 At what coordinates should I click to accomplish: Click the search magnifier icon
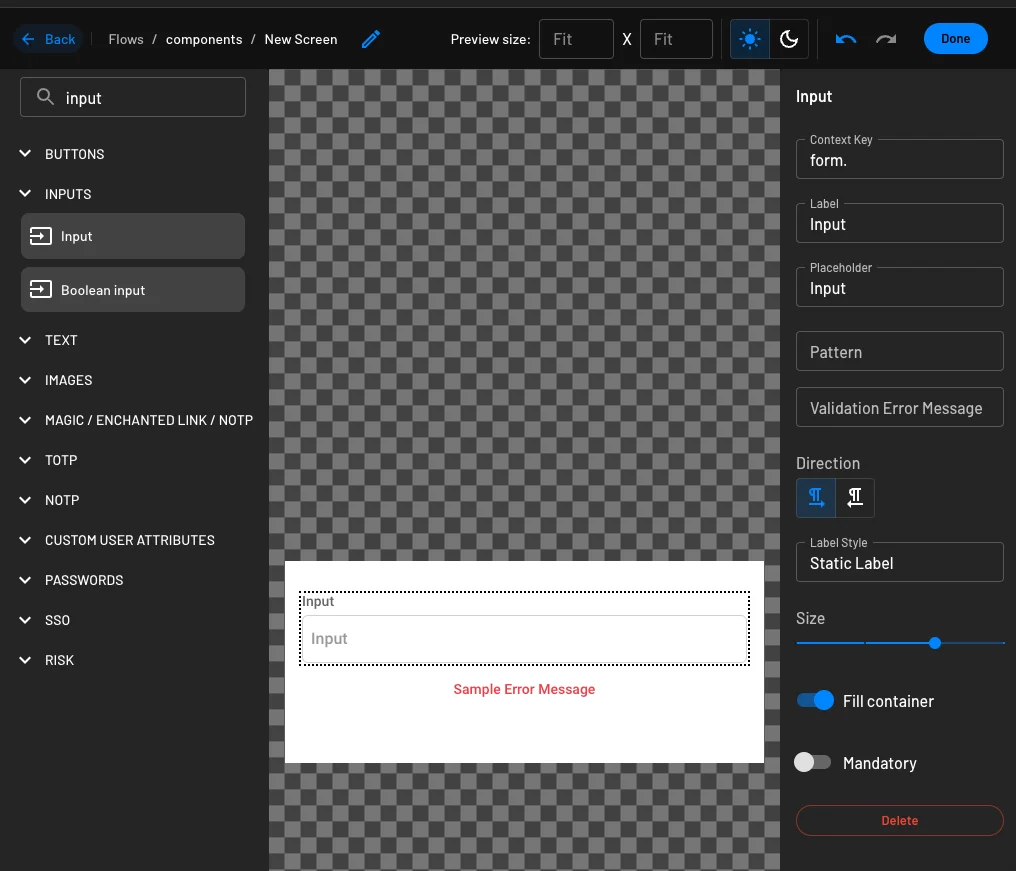pos(45,97)
